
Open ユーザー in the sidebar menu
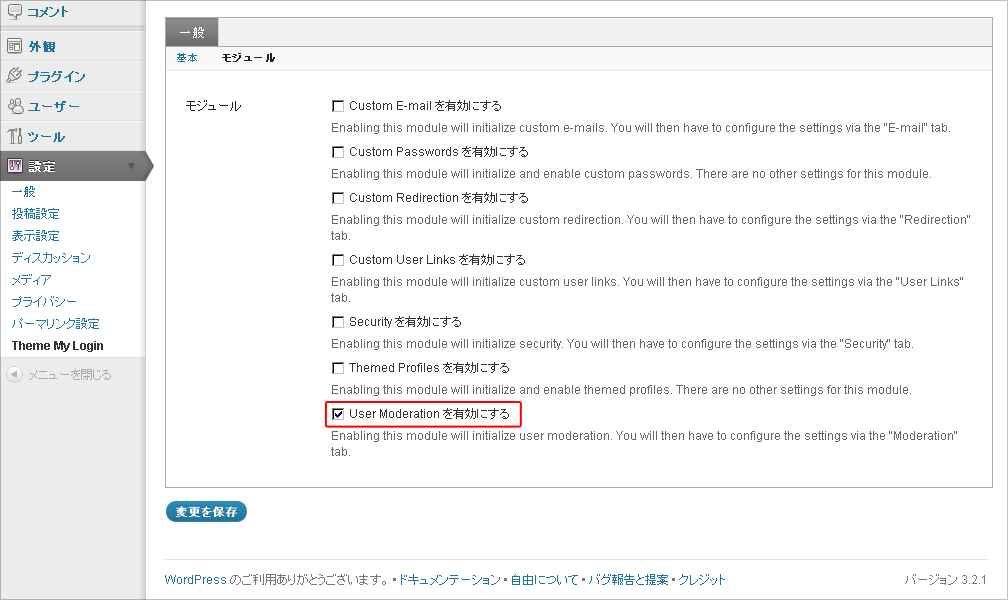point(53,106)
